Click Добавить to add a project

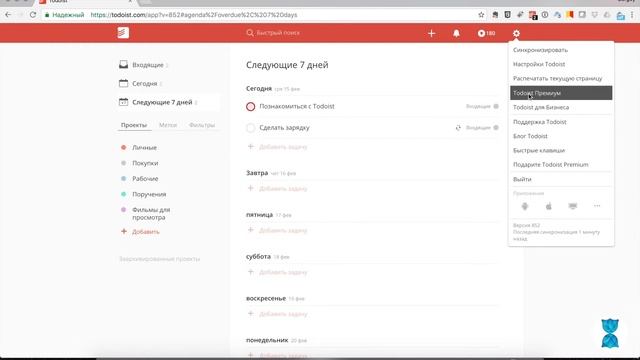tap(146, 231)
